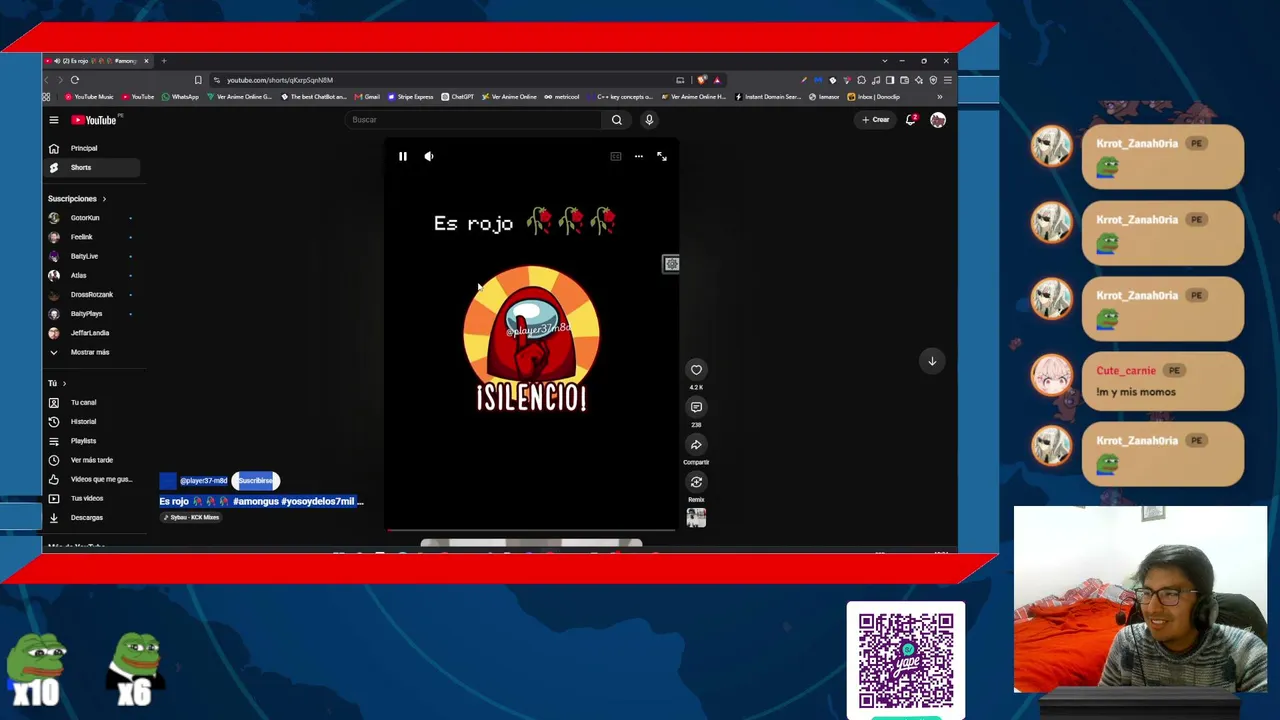
Task: Open Ver más tarde list
Action: (92, 460)
